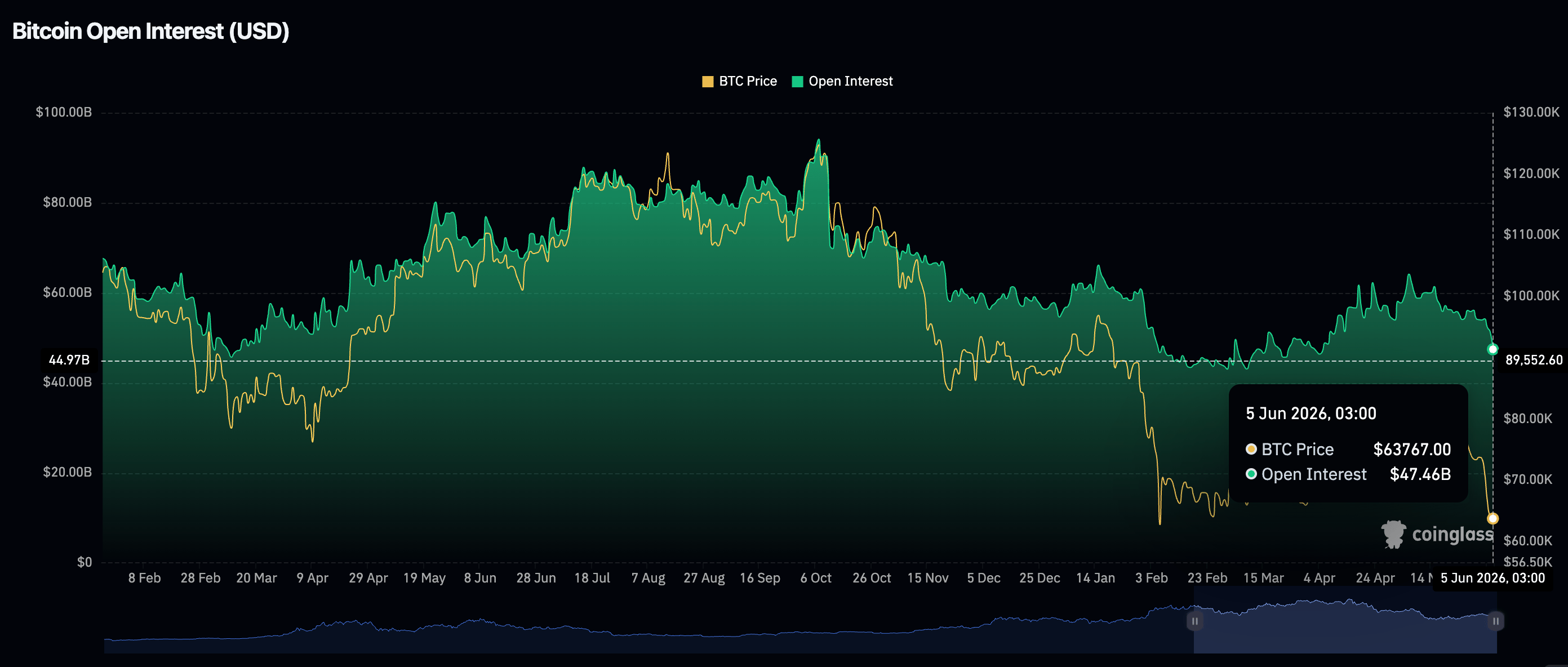The height and width of the screenshot is (667, 1568).
Task: Click the $100.00B left axis label
Action: (x=64, y=112)
